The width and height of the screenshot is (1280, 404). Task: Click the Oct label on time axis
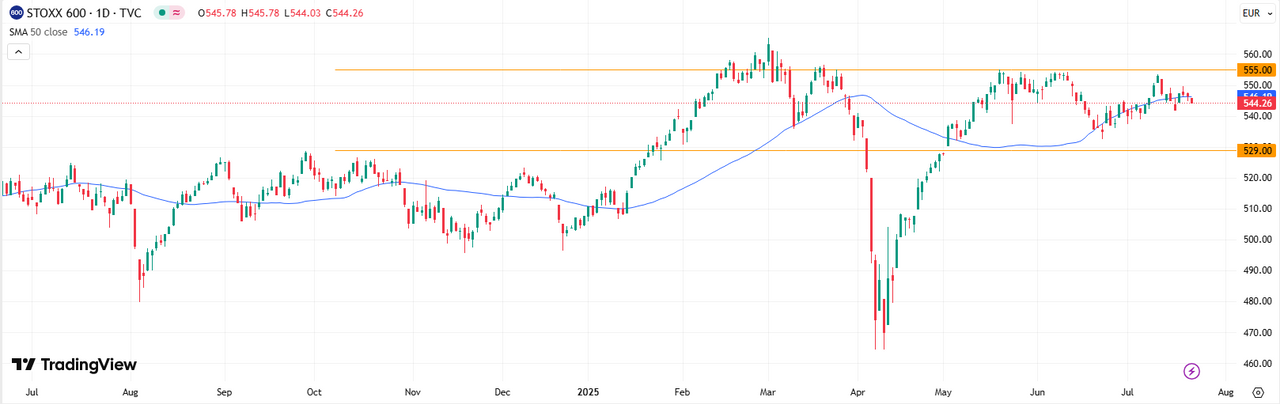point(314,393)
